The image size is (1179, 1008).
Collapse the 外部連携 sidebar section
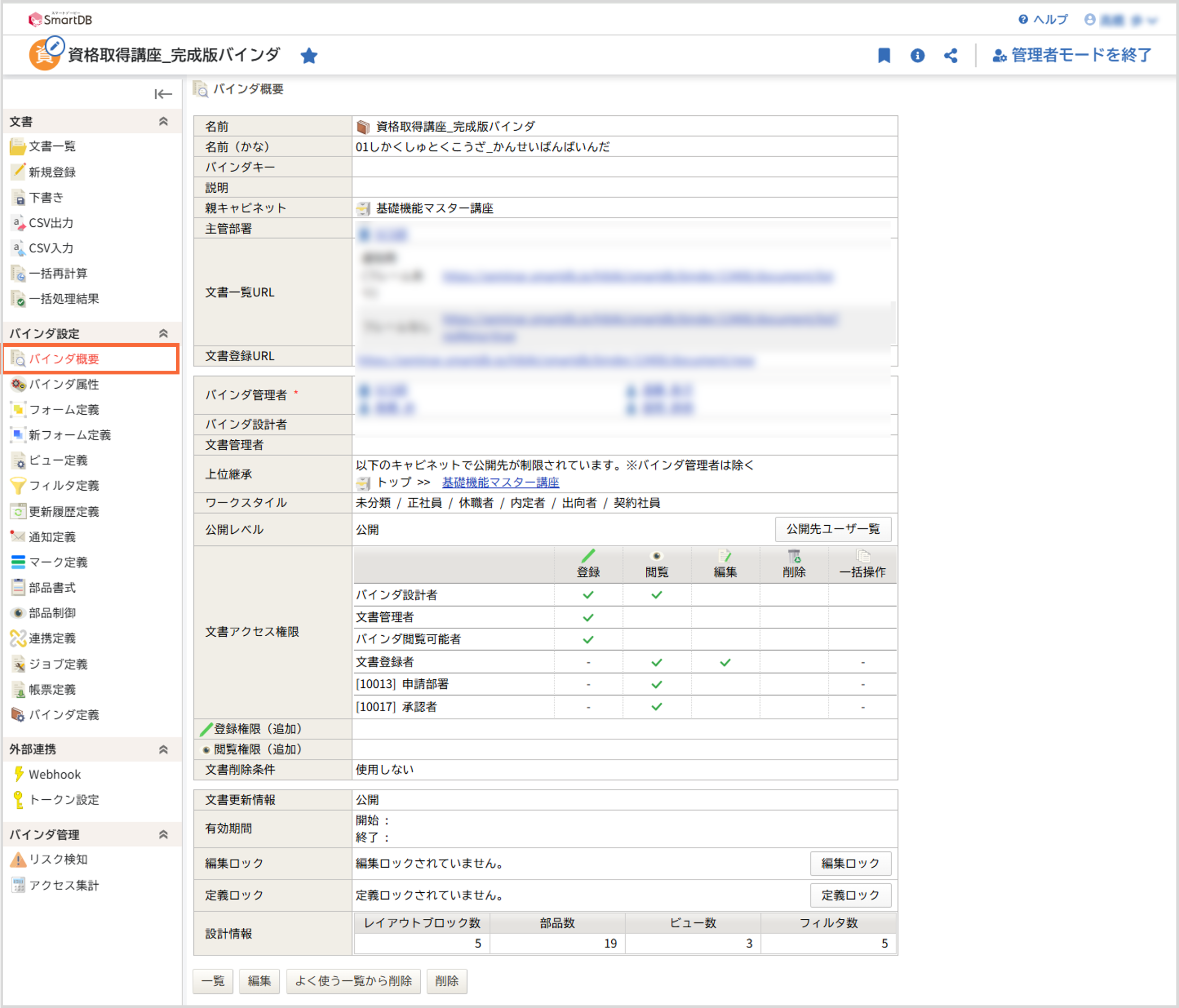point(164,749)
